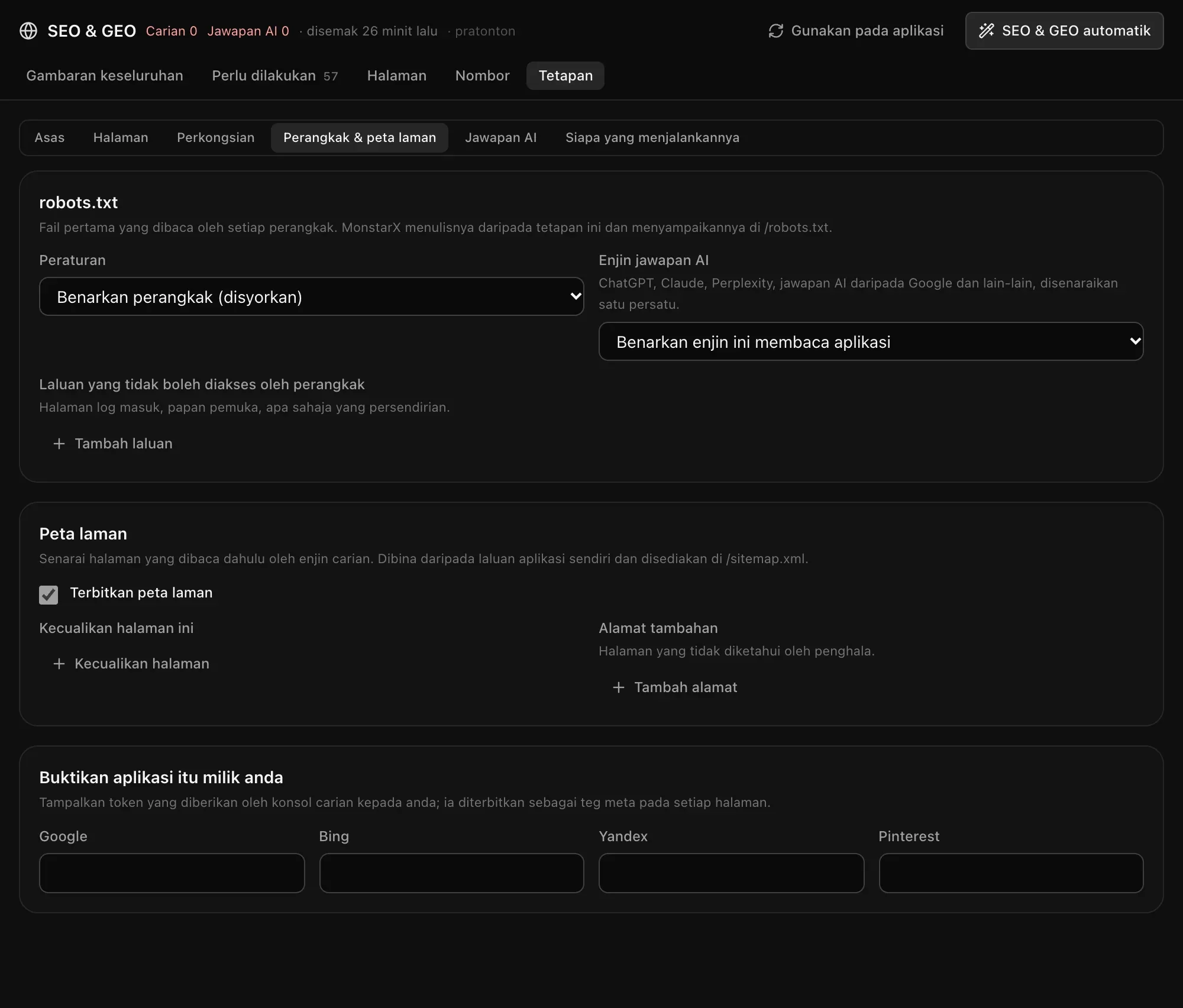Open the Perlu dilakukan tab
1183x1008 pixels.
coord(275,76)
